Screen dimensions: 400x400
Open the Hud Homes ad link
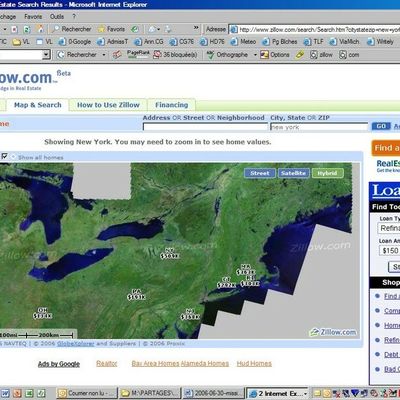click(254, 364)
